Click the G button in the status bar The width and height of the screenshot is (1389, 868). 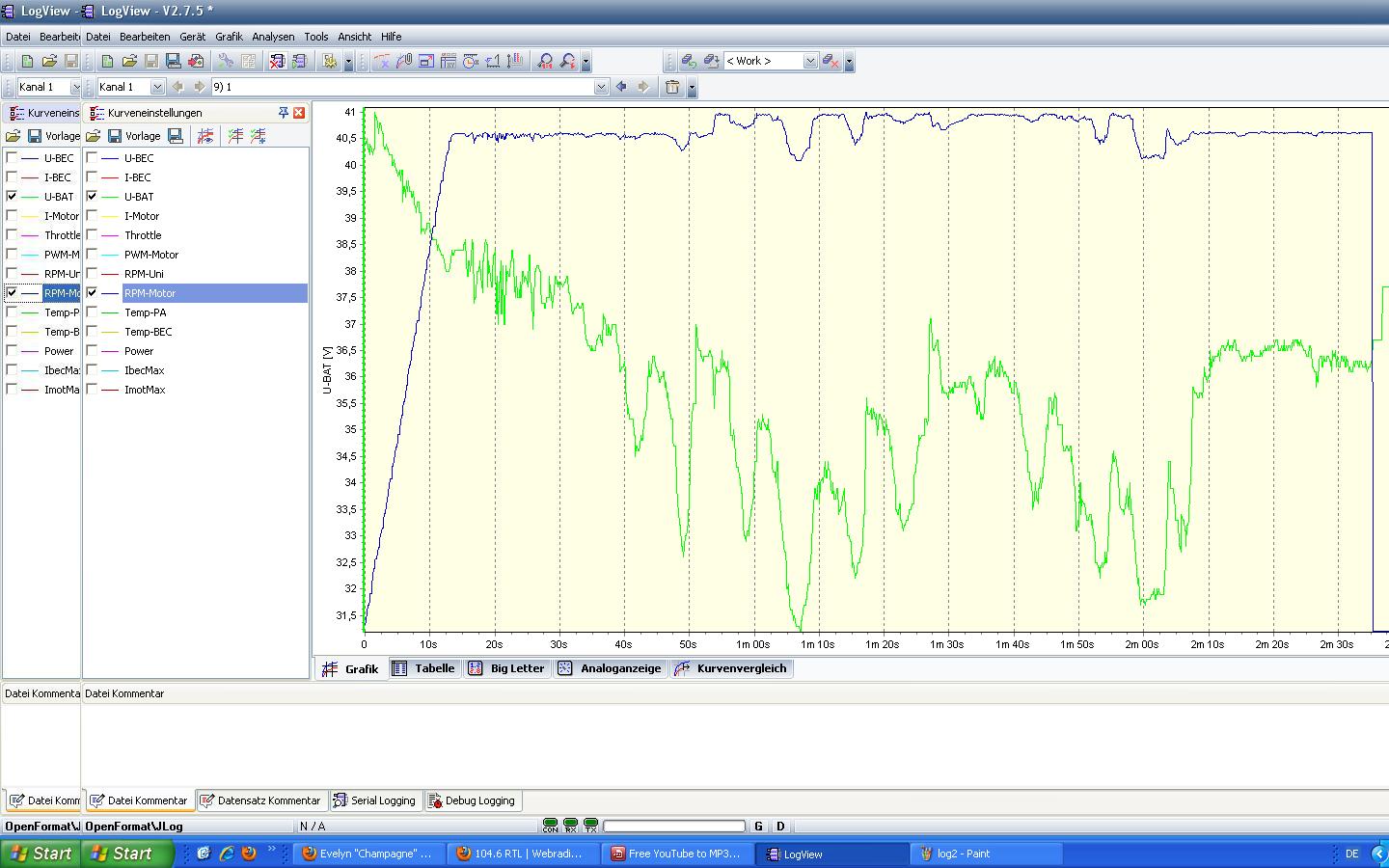click(759, 827)
